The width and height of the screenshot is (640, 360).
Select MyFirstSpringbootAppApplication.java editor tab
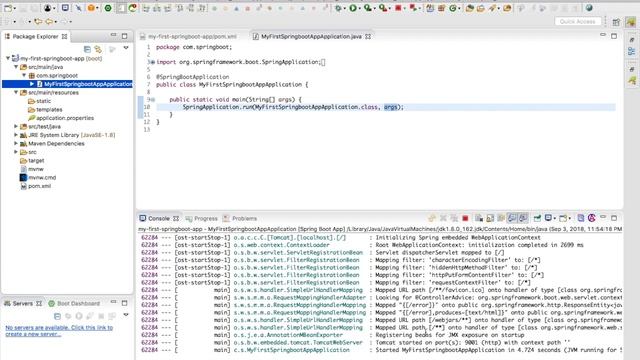click(311, 36)
